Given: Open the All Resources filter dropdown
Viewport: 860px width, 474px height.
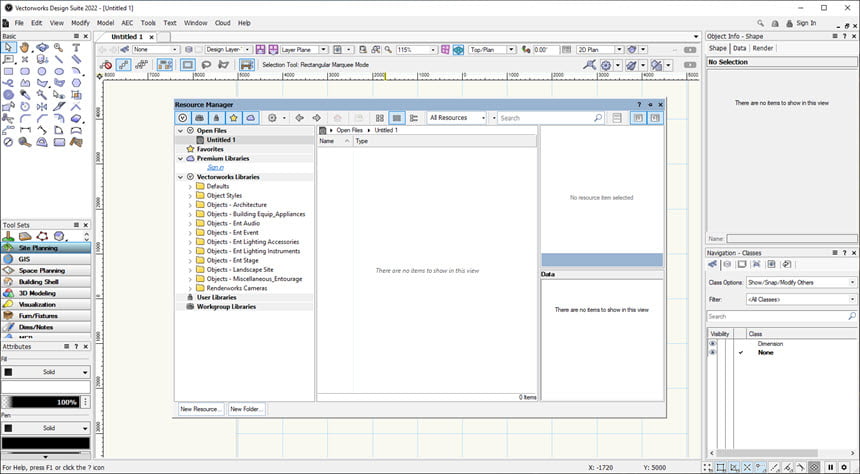Looking at the screenshot, I should (x=457, y=118).
